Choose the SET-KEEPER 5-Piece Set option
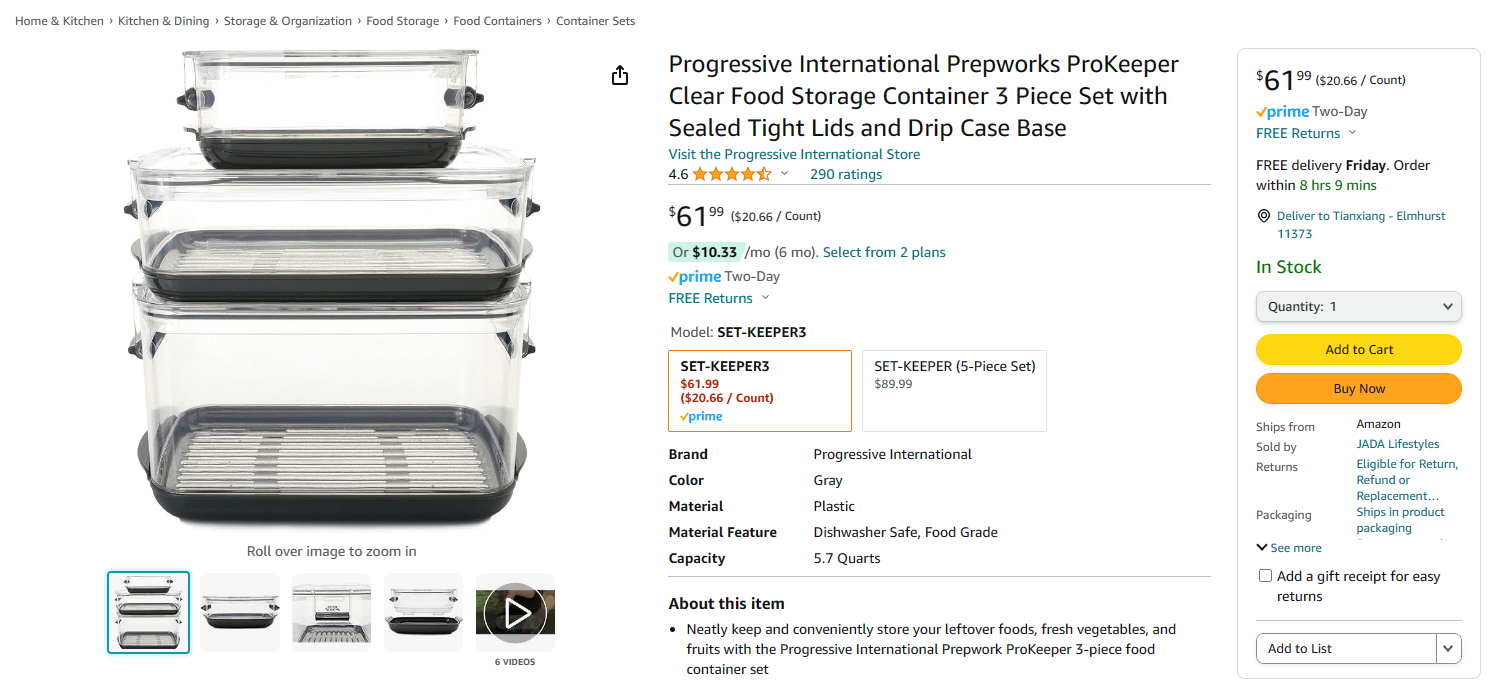This screenshot has width=1492, height=681. 954,391
